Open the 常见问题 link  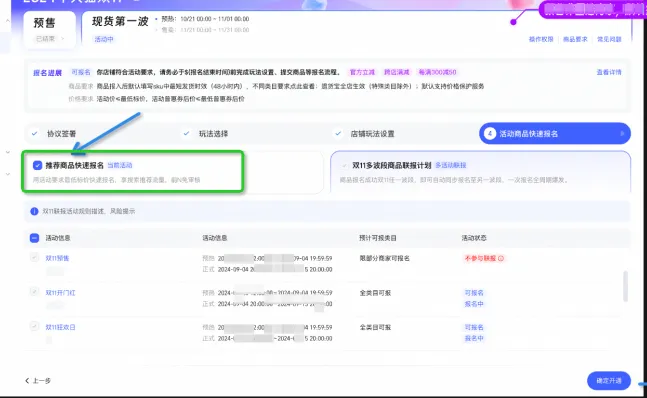[609, 39]
